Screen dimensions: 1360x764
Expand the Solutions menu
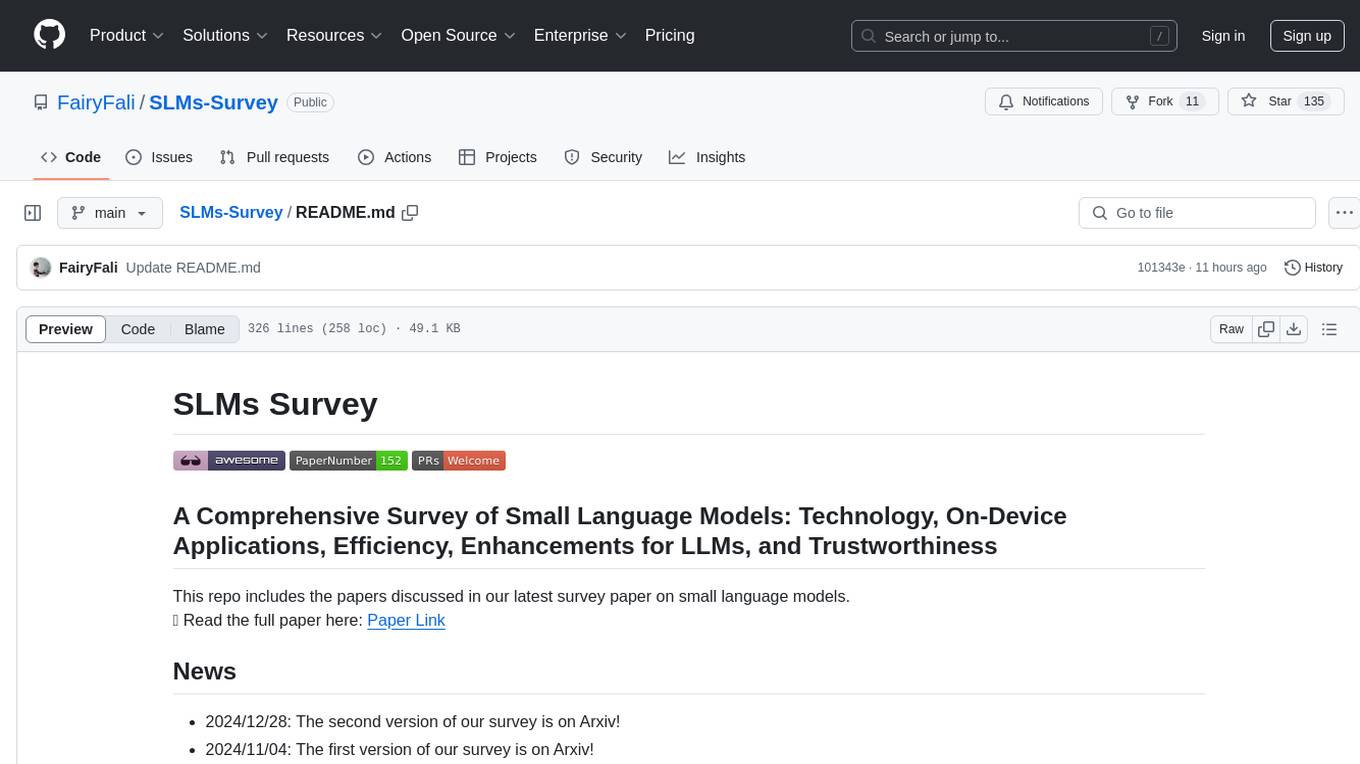click(225, 35)
